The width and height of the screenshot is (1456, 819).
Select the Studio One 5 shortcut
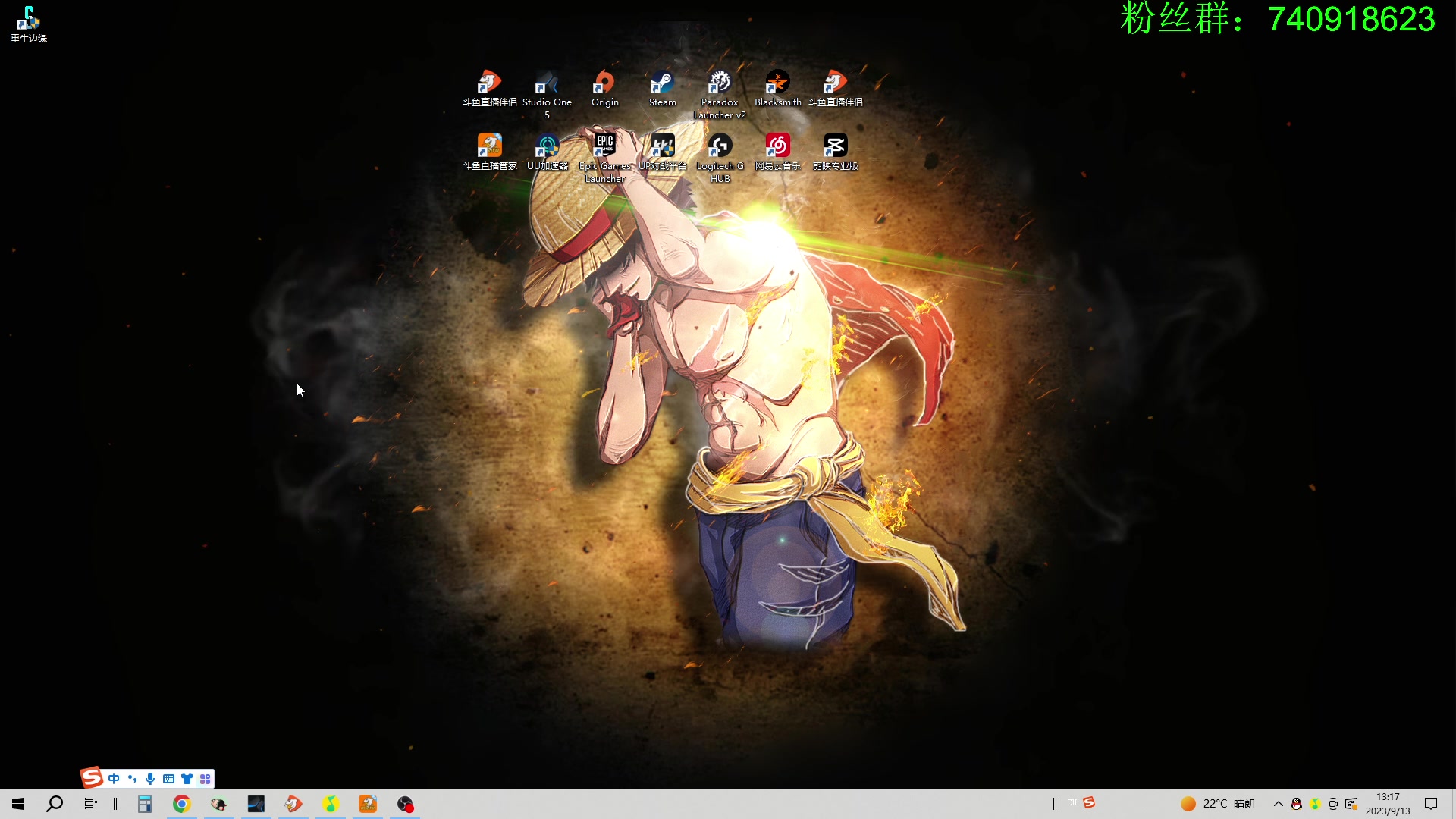coord(547,95)
